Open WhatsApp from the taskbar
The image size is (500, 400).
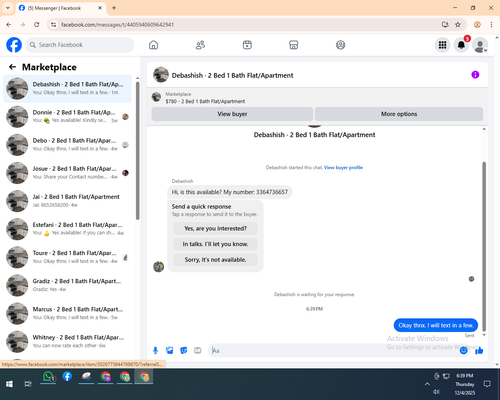[48, 377]
